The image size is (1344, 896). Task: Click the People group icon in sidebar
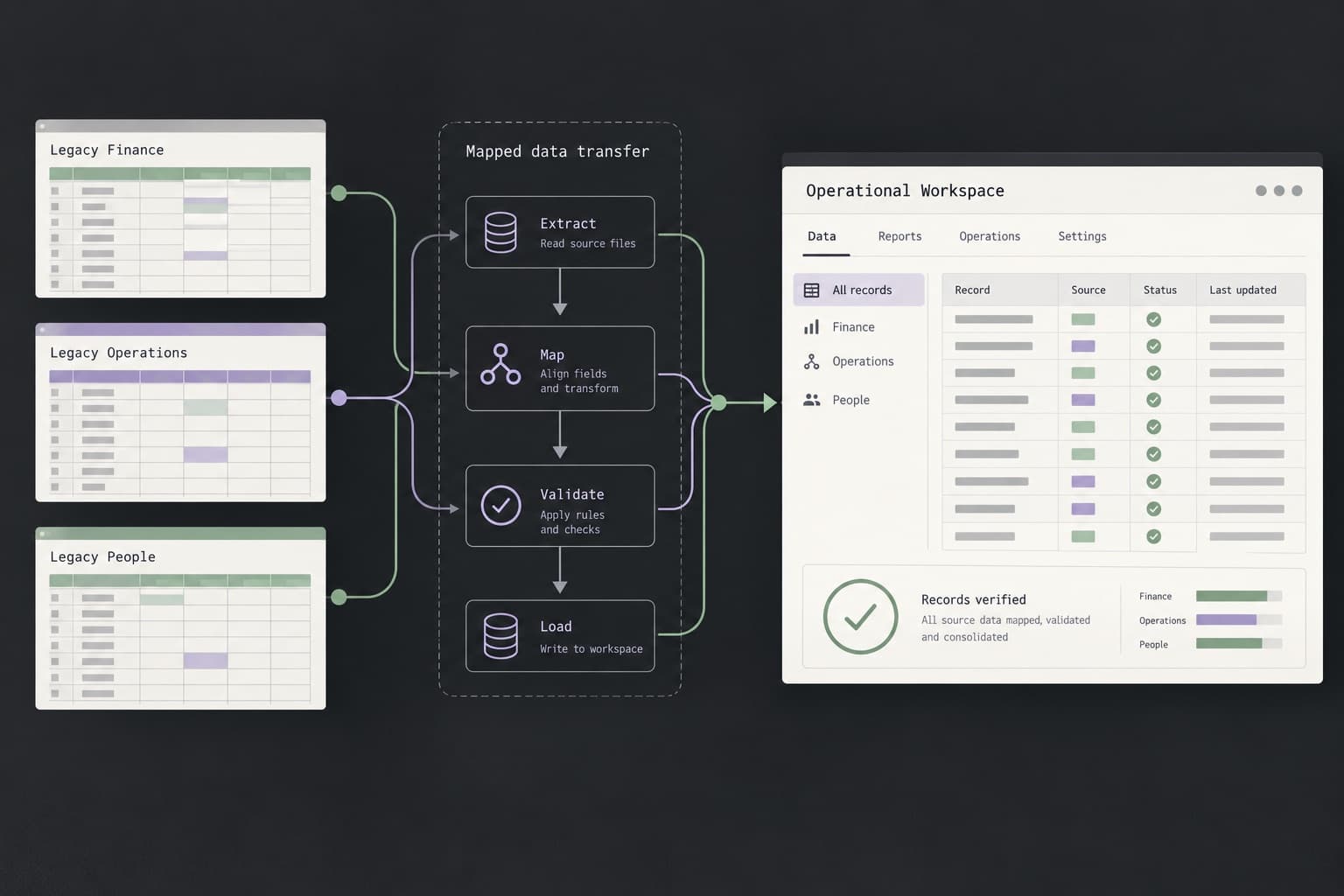tap(812, 400)
